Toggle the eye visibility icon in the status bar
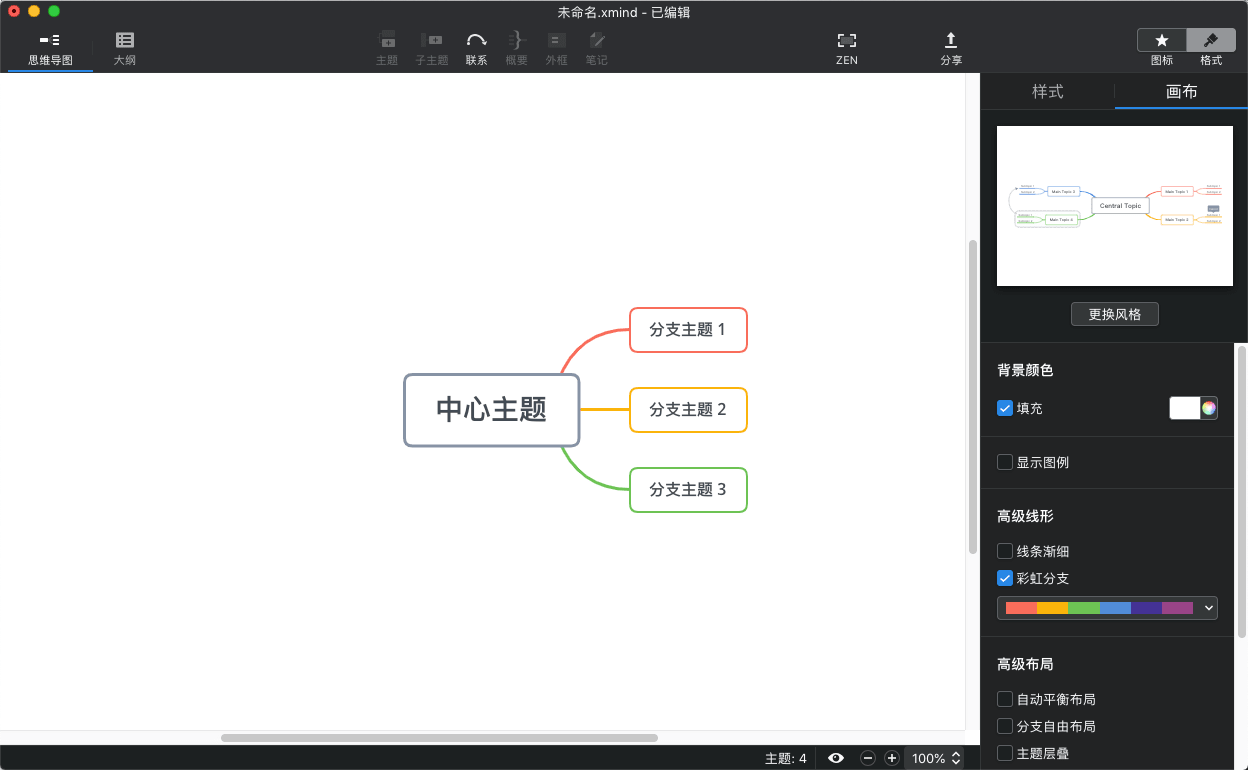 click(x=836, y=758)
